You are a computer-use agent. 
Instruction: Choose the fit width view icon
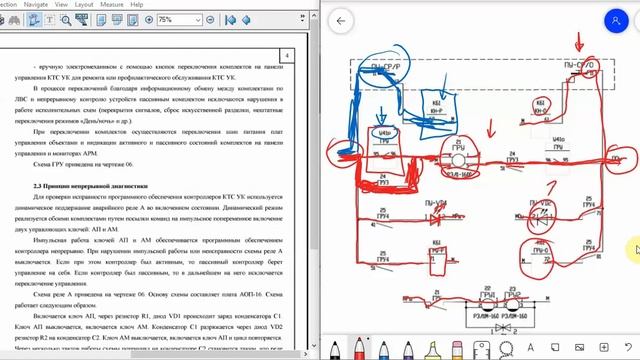pos(117,20)
